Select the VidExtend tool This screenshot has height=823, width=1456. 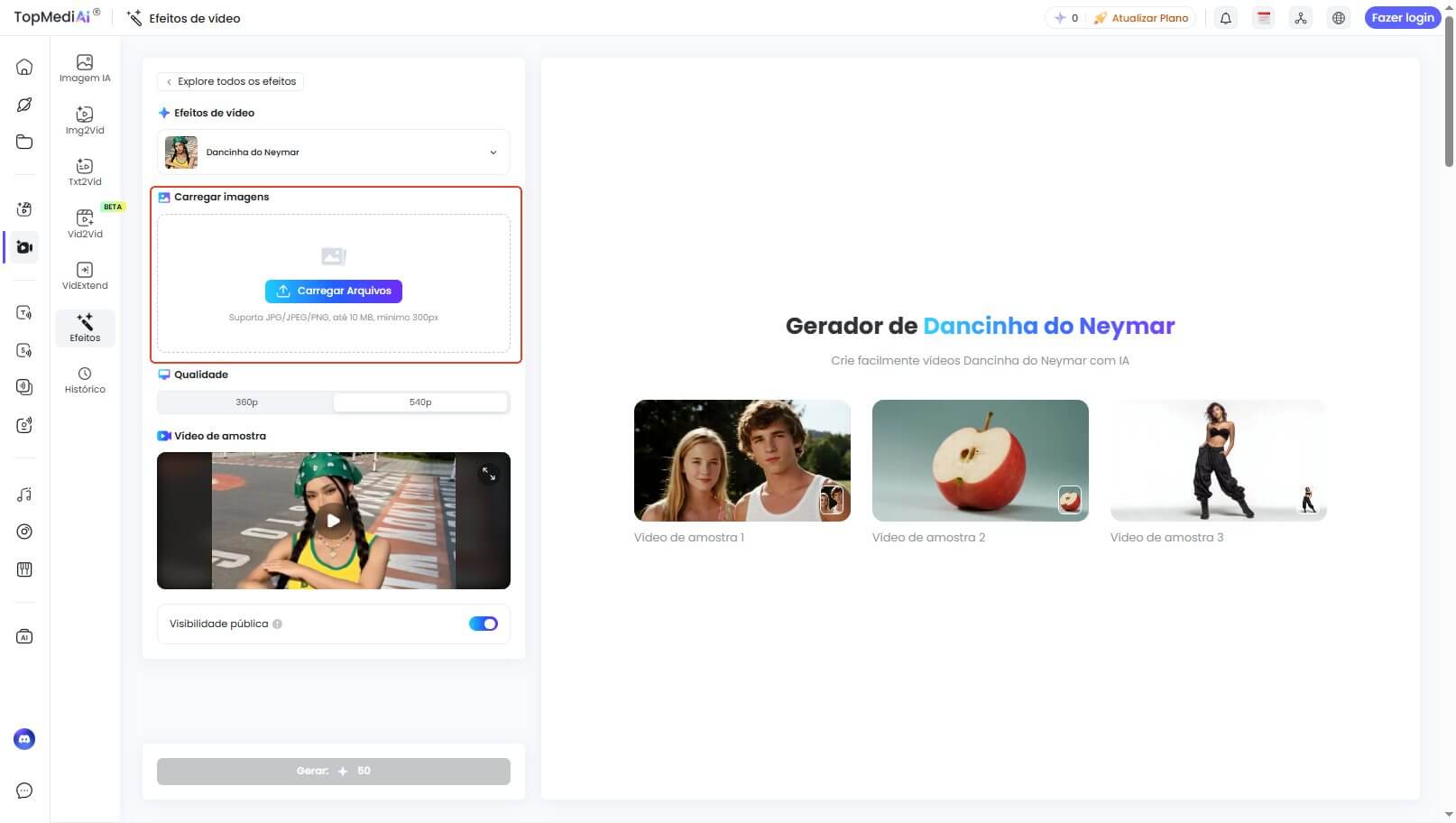pos(84,274)
